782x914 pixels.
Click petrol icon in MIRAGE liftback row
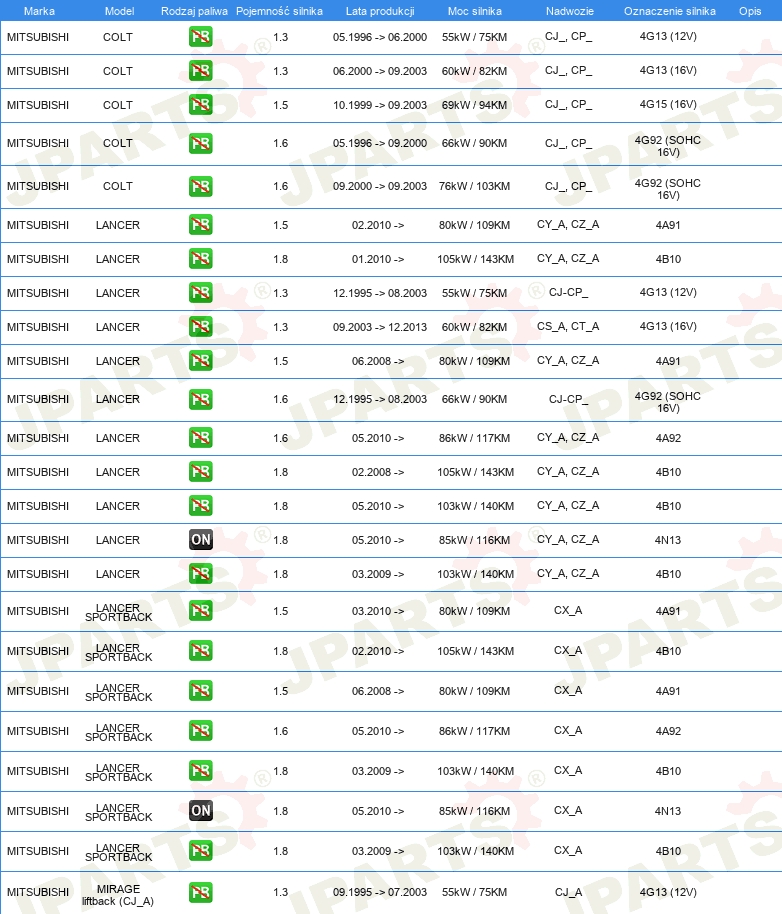coord(200,892)
